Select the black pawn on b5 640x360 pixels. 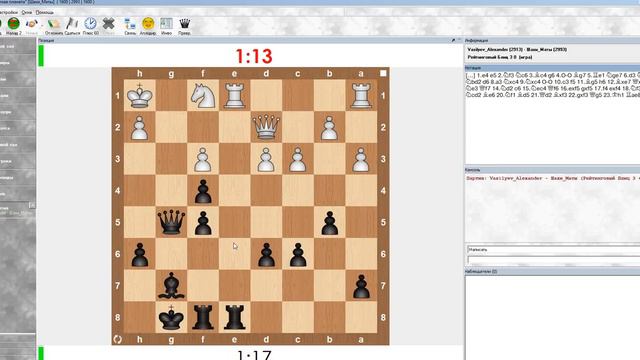coord(329,222)
